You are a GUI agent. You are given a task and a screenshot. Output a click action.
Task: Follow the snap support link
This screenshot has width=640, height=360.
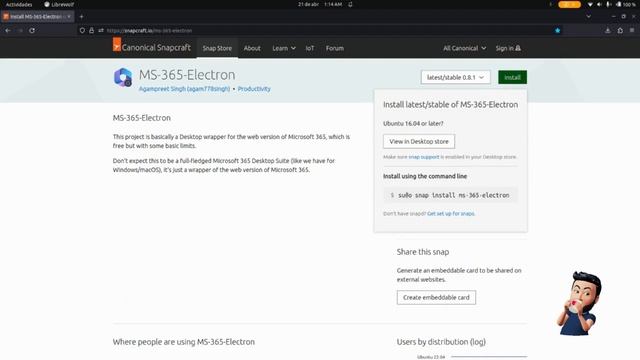(x=424, y=157)
